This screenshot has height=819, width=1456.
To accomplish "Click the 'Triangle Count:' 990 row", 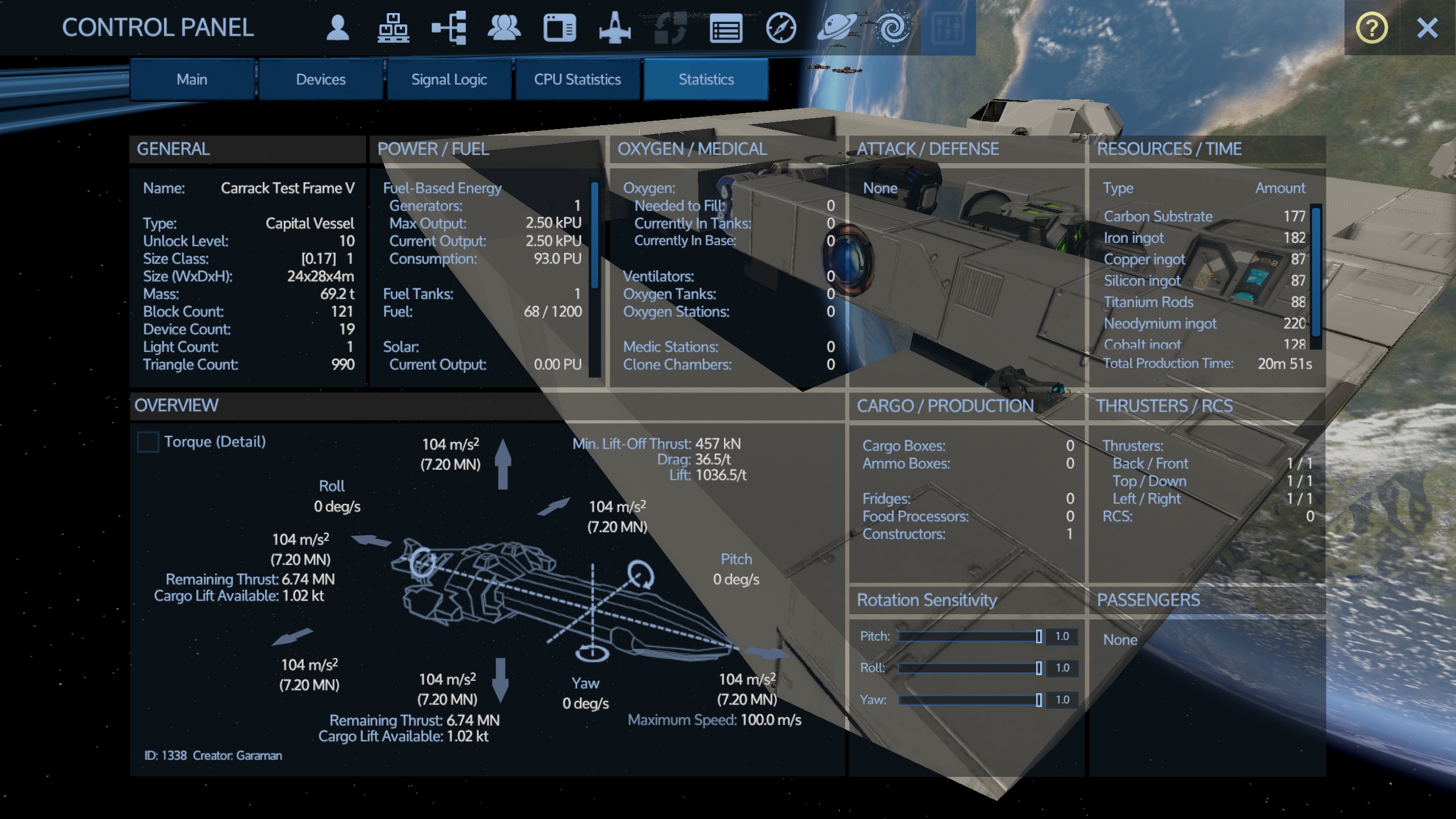I will pyautogui.click(x=249, y=365).
